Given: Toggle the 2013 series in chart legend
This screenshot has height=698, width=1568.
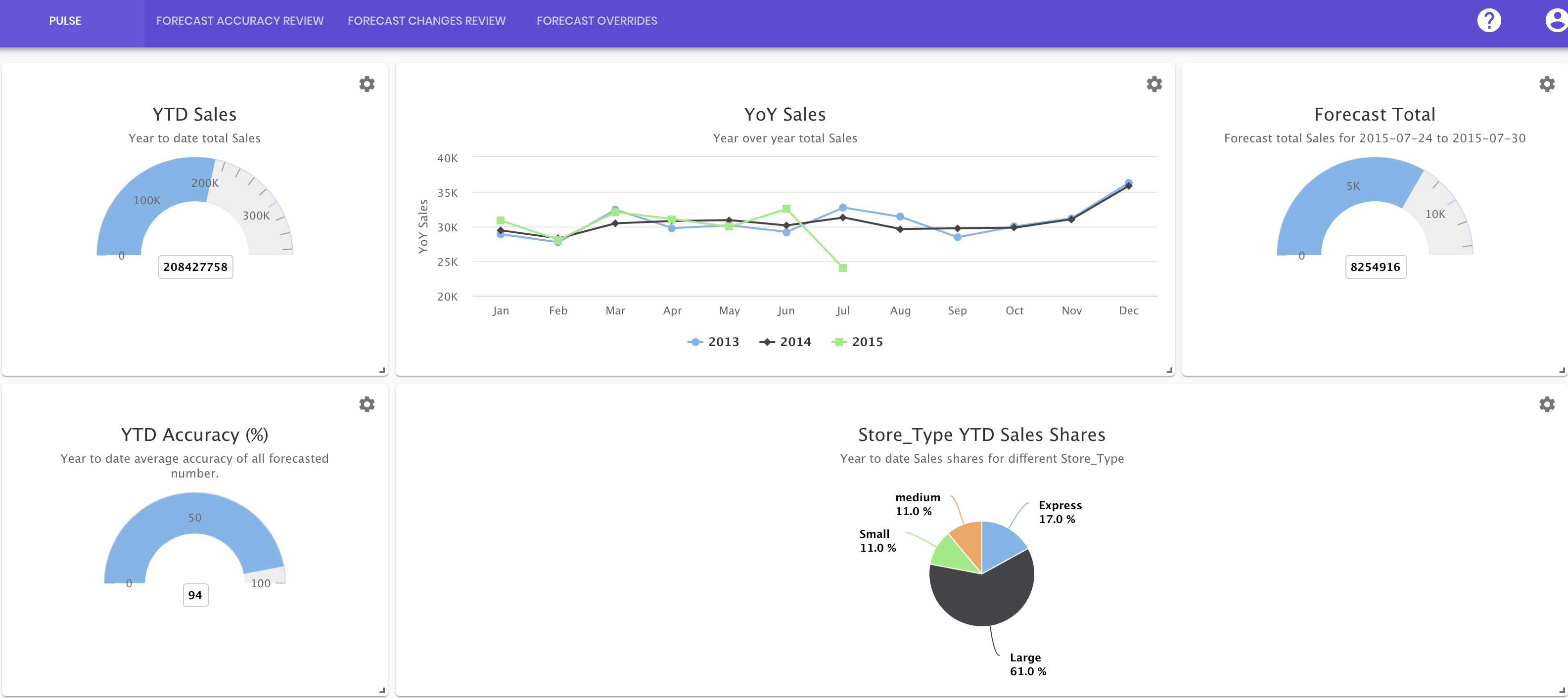Looking at the screenshot, I should (x=713, y=342).
